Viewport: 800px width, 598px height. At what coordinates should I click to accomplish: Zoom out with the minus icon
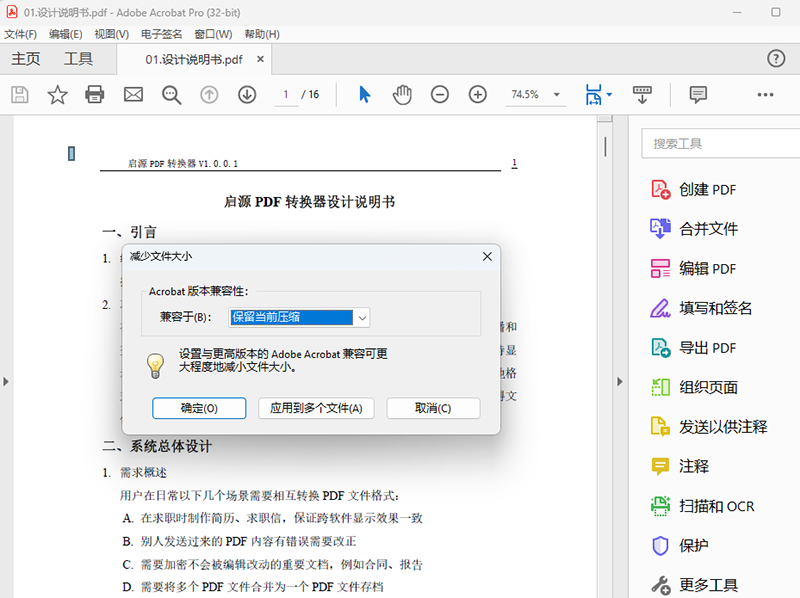439,95
